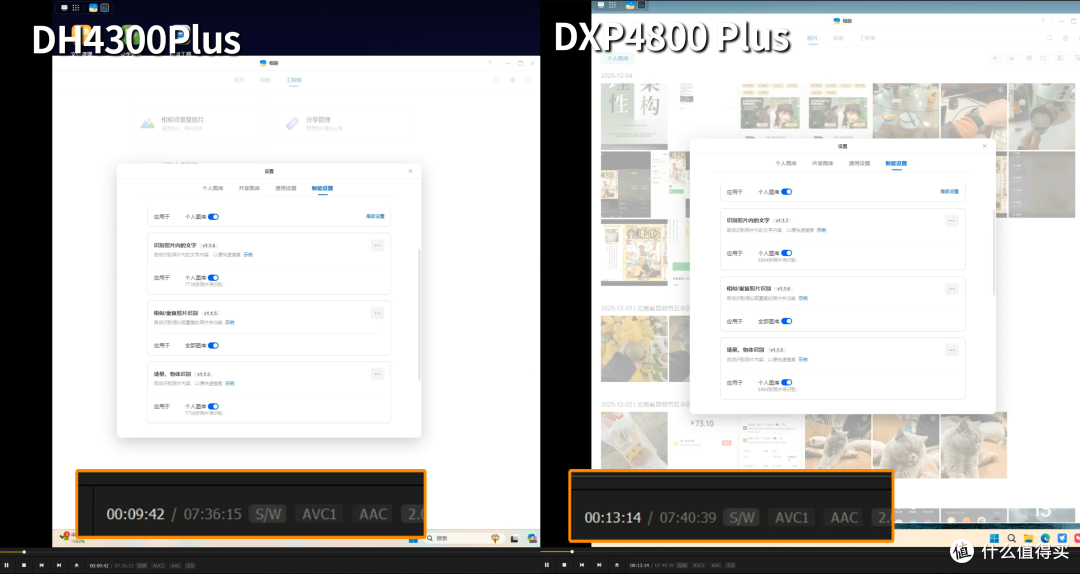The image size is (1080, 574).
Task: Switch to 通用设置 tab in DH4300Plus settings dialog
Action: pyautogui.click(x=286, y=188)
